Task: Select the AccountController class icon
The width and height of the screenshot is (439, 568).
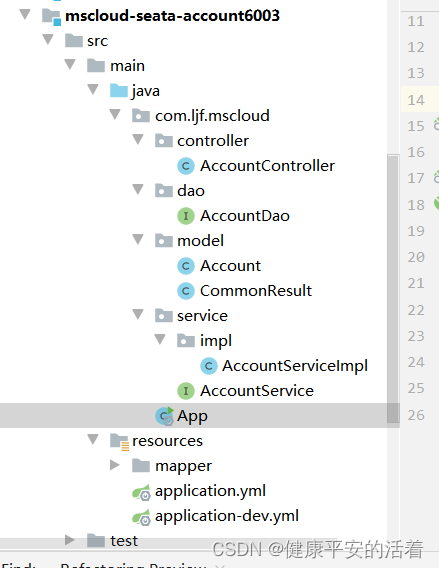Action: pyautogui.click(x=186, y=166)
